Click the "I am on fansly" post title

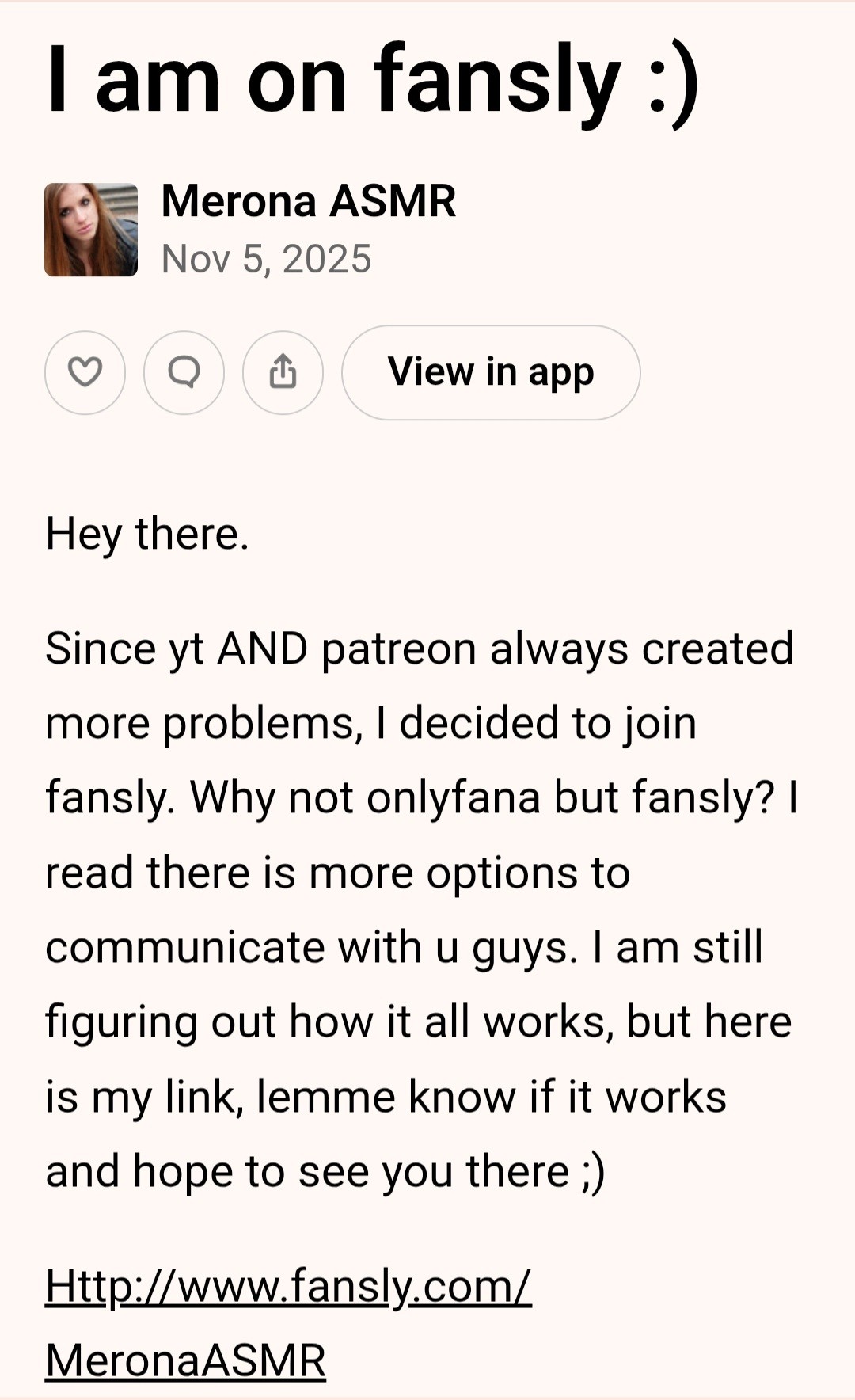(332, 79)
